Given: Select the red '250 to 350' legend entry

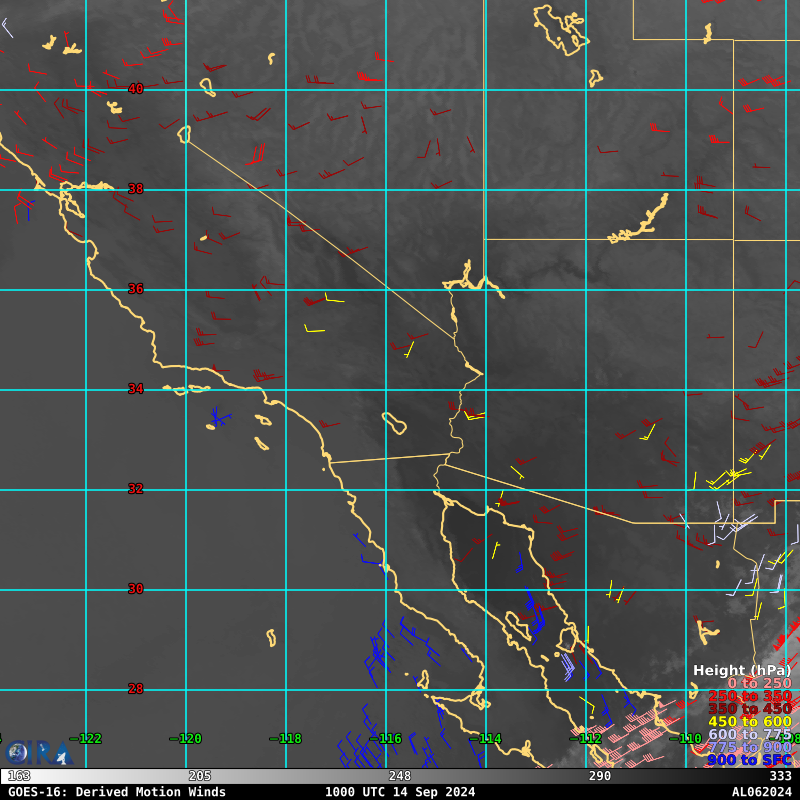Looking at the screenshot, I should pyautogui.click(x=749, y=696).
